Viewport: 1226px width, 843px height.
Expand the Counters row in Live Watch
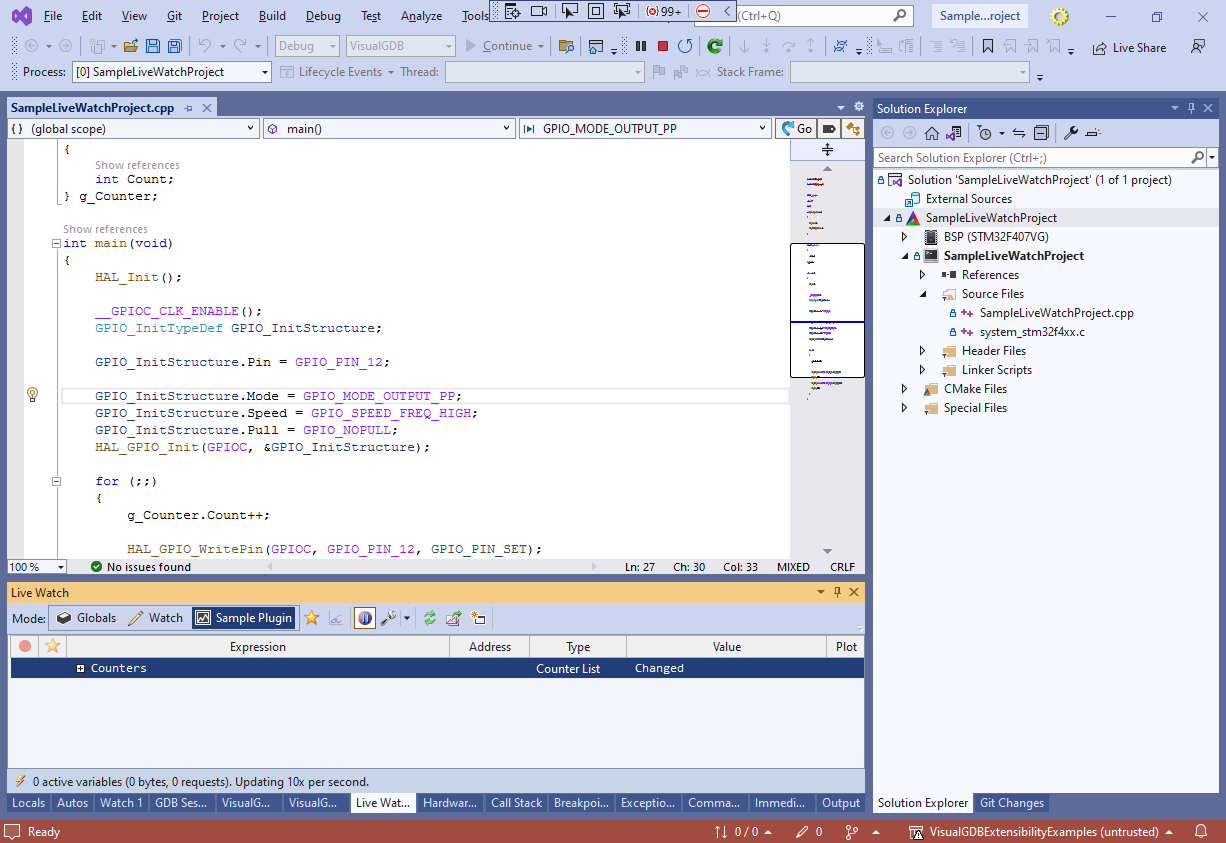[x=80, y=669]
